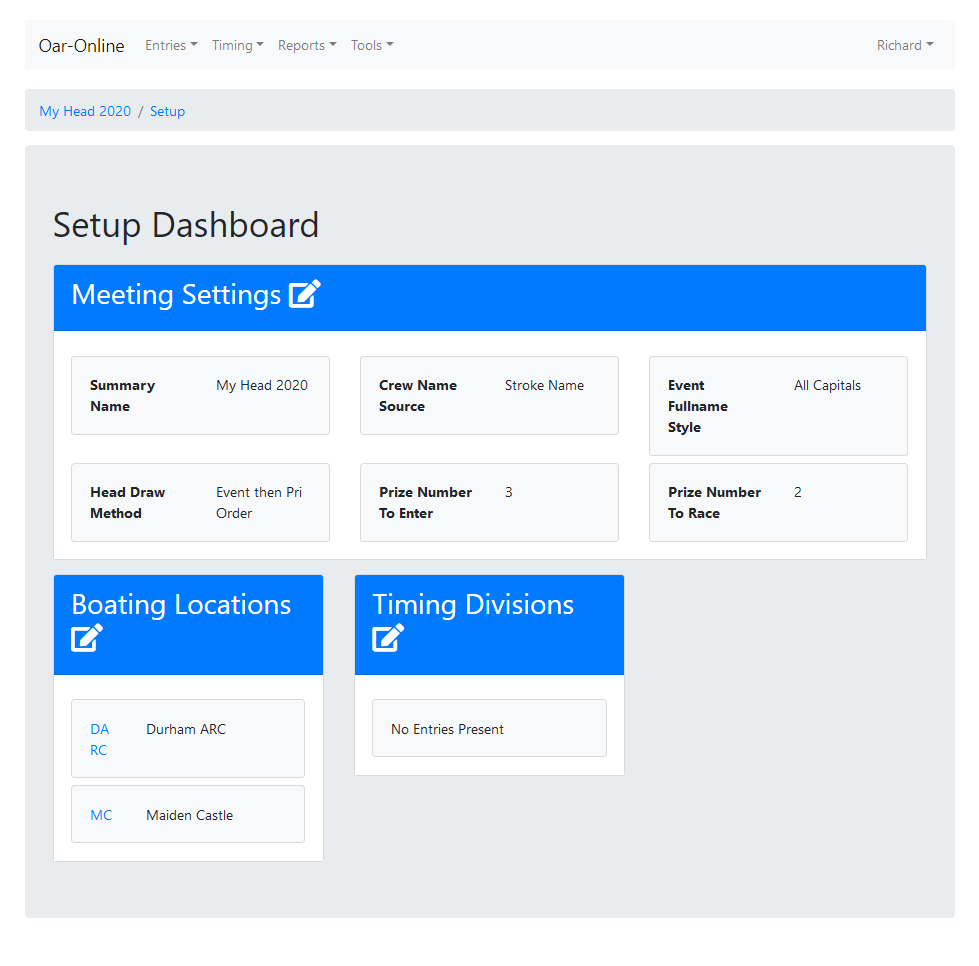The height and width of the screenshot is (966, 979).
Task: Open the Tools navbar menu
Action: pos(372,45)
